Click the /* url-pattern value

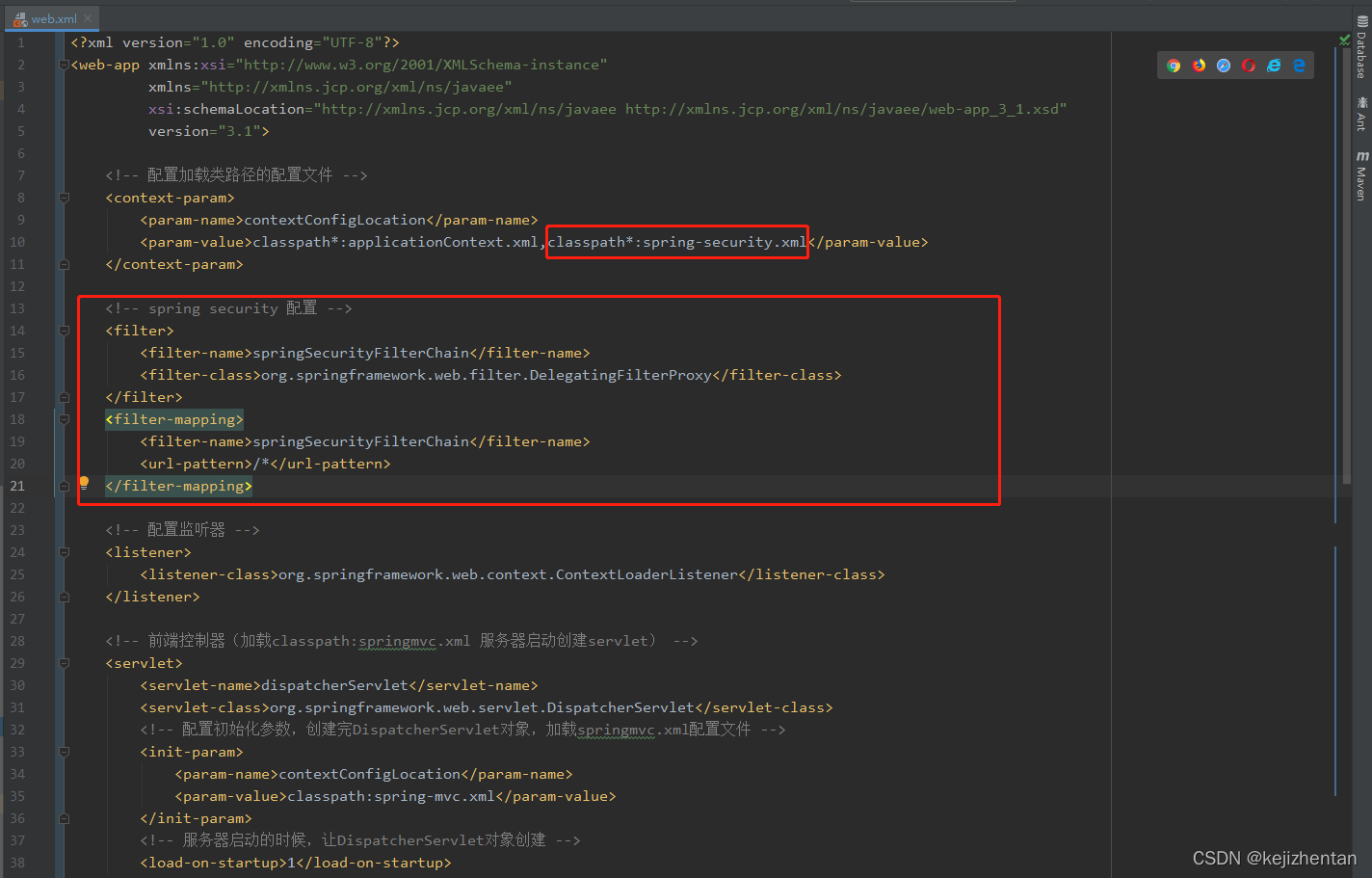click(261, 464)
